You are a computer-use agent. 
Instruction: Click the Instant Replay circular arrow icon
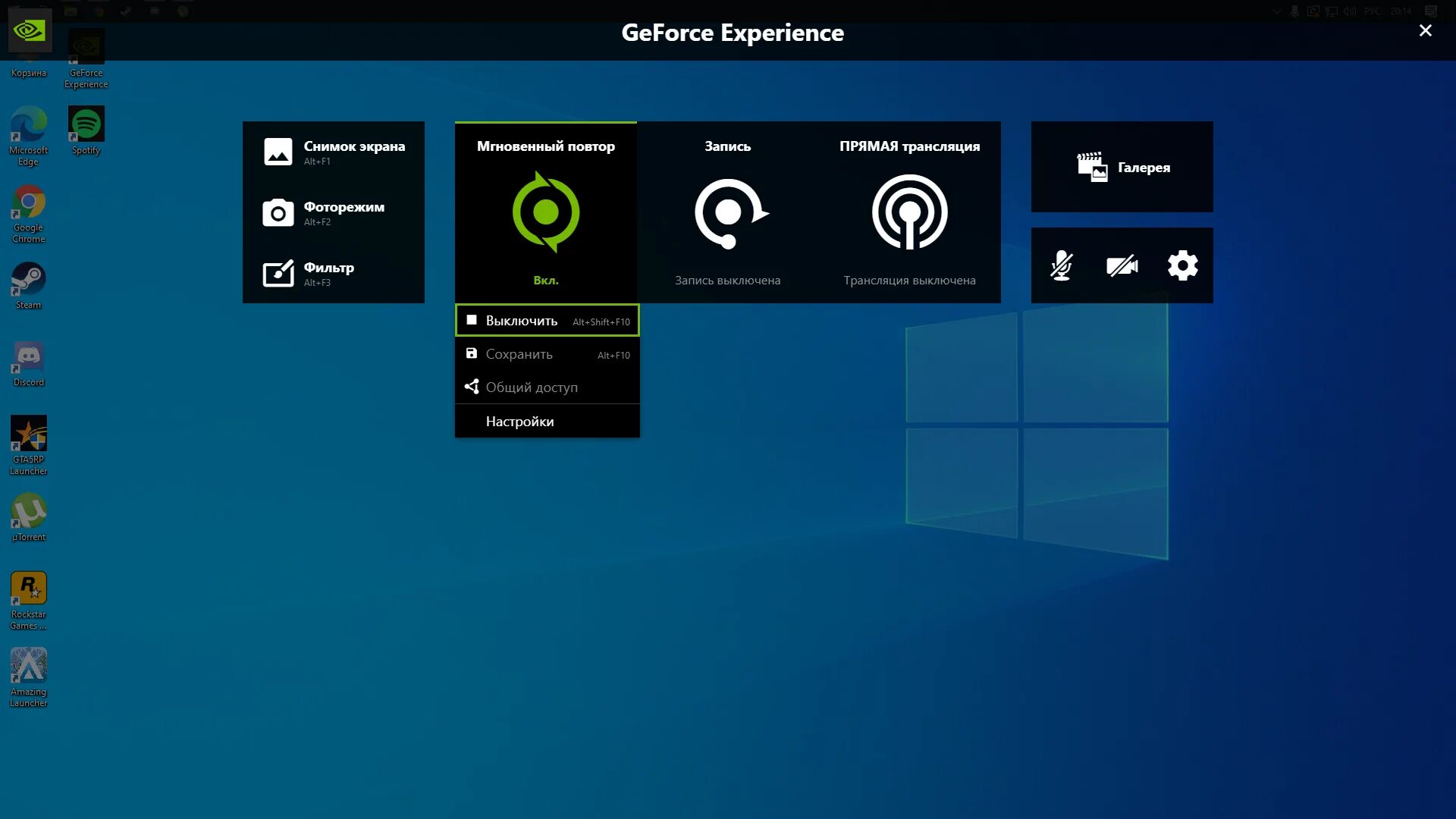545,212
